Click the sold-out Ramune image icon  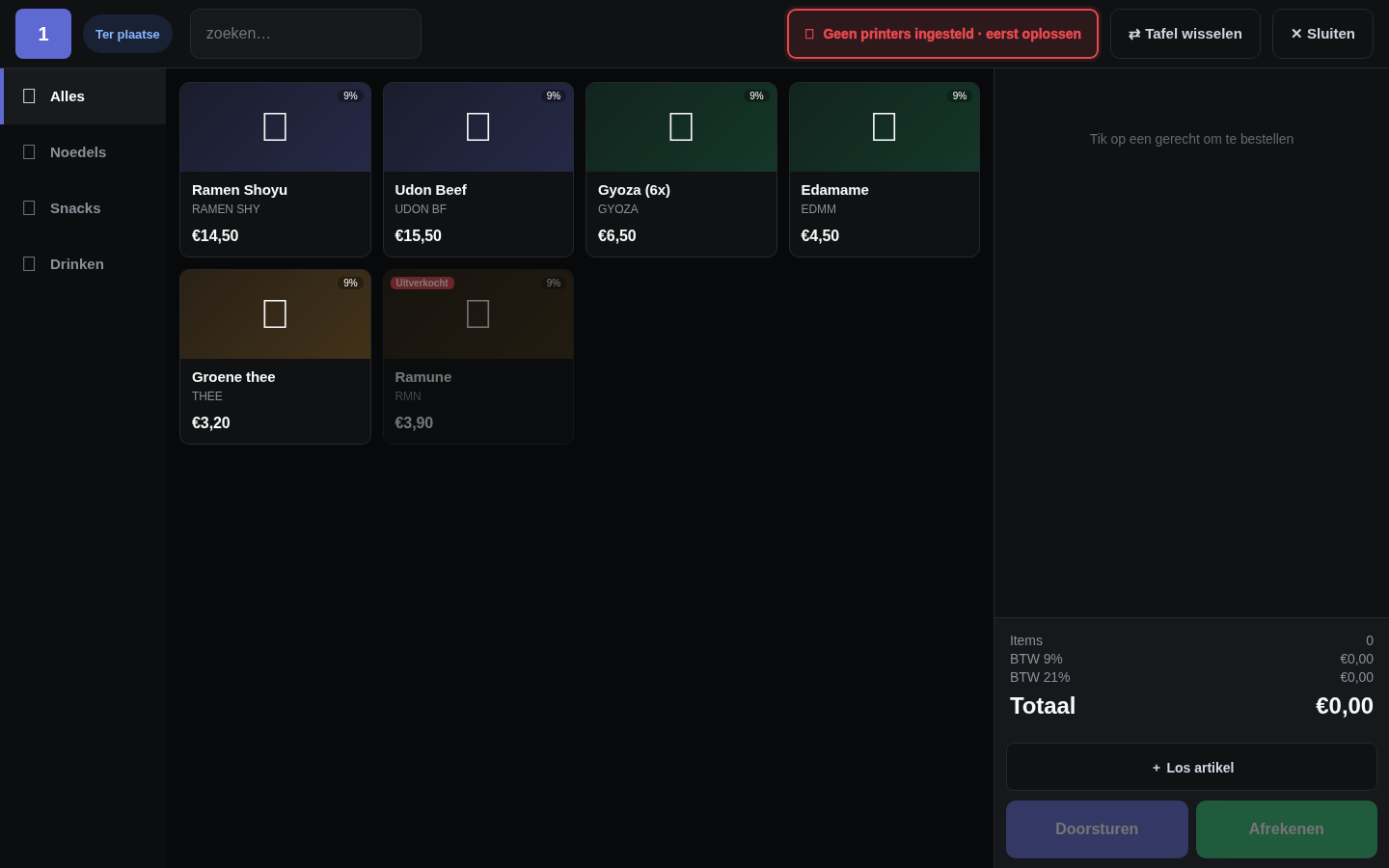[478, 313]
